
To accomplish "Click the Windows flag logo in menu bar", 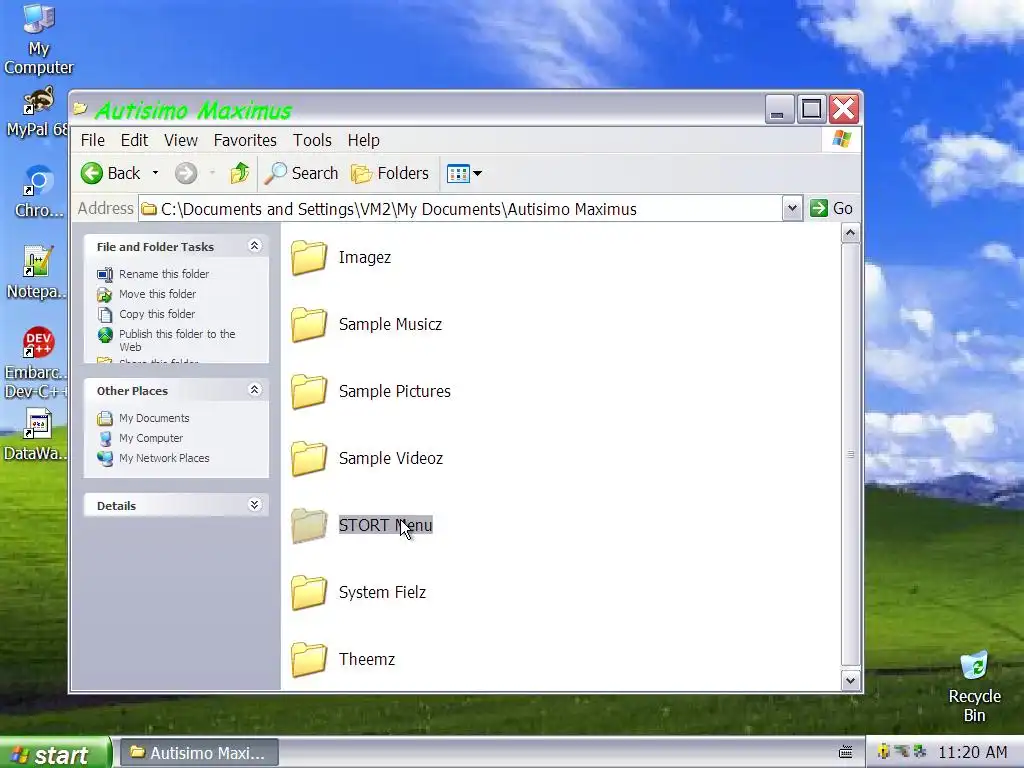I will (842, 139).
